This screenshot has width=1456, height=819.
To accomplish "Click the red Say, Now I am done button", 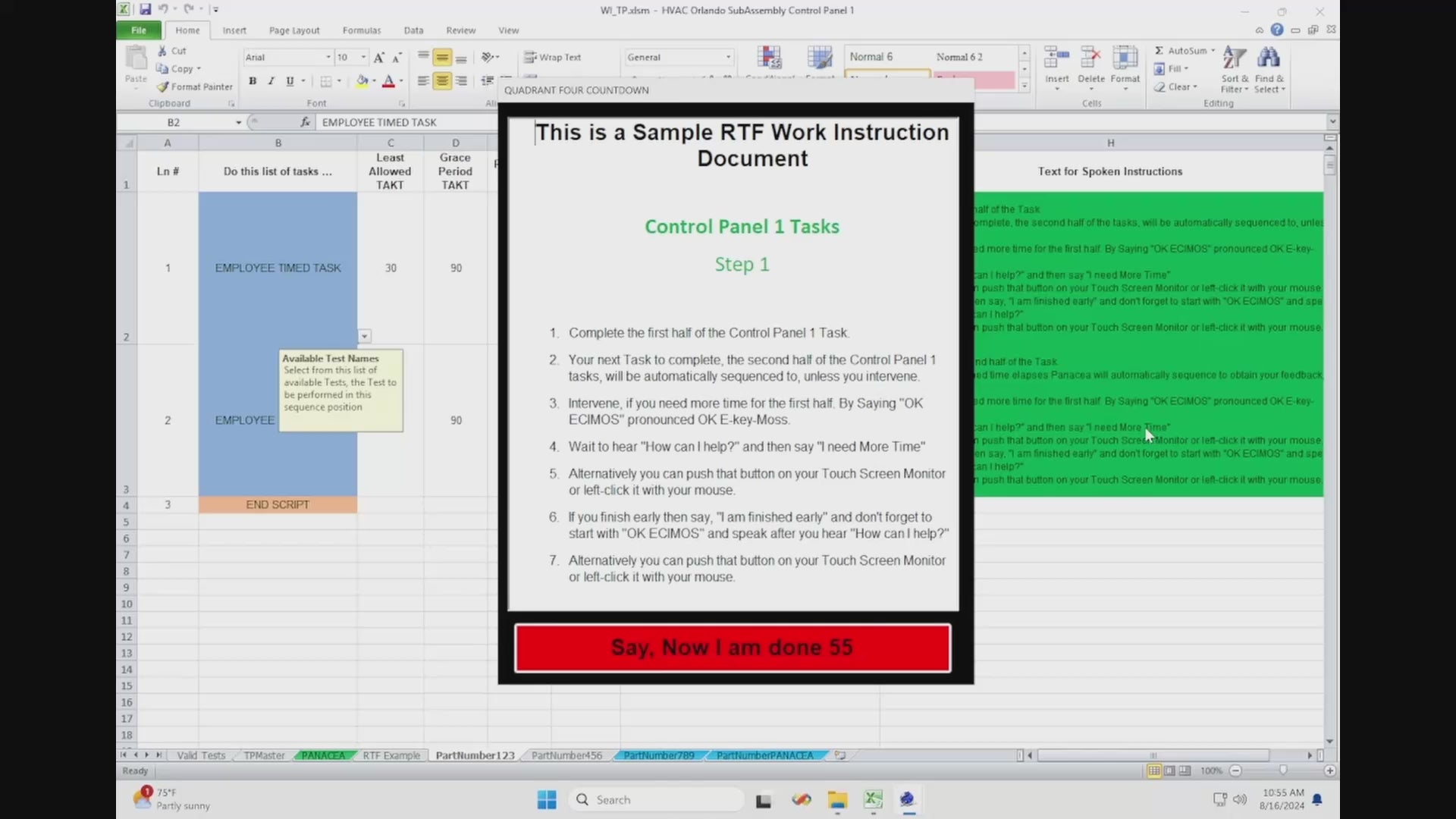I will pyautogui.click(x=733, y=648).
